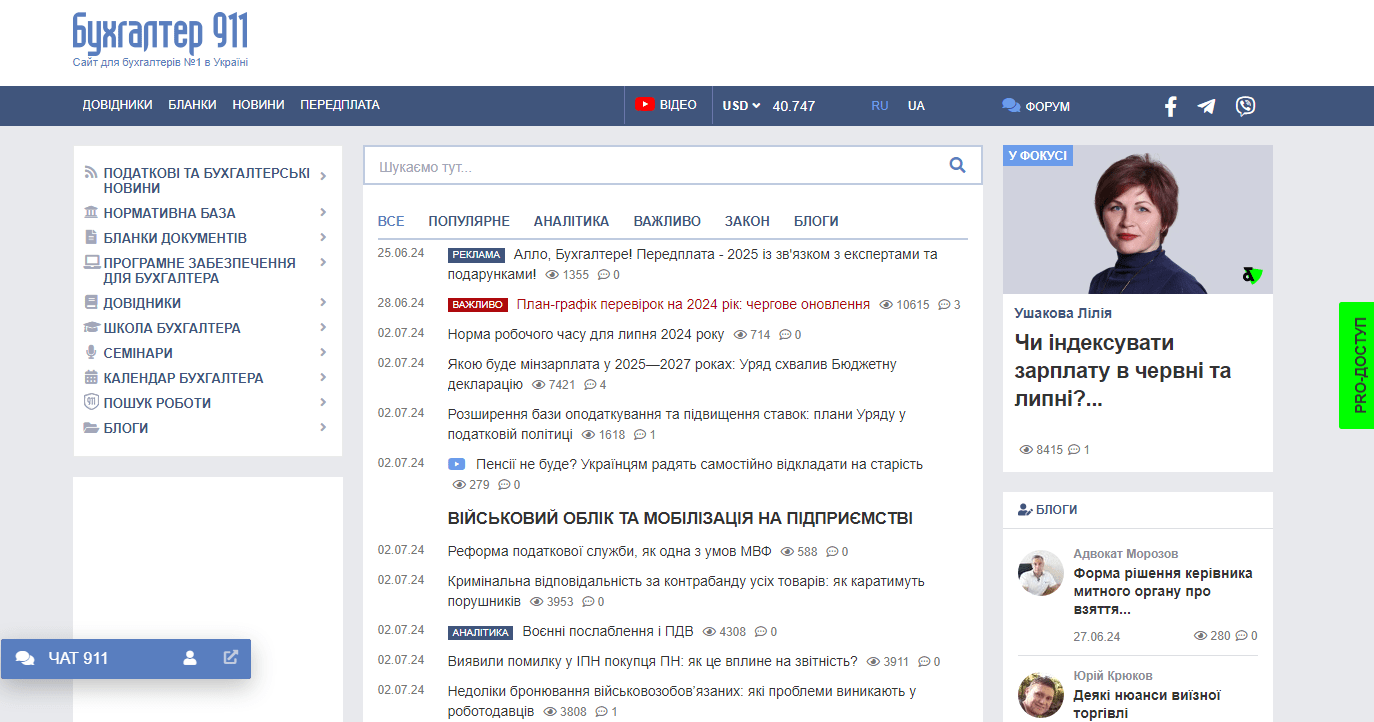Image resolution: width=1374 pixels, height=722 pixels.
Task: Click the РЕКЛАМА badge label
Action: (476, 255)
